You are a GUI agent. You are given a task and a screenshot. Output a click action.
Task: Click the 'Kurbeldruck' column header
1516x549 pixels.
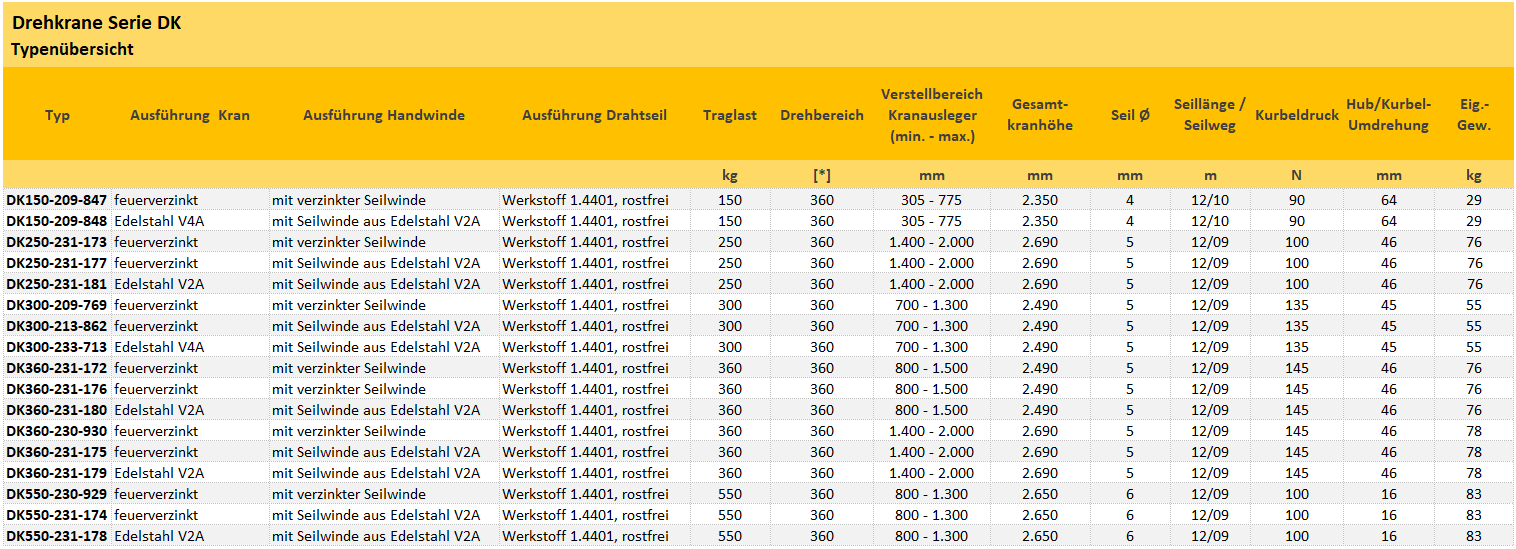[1297, 115]
